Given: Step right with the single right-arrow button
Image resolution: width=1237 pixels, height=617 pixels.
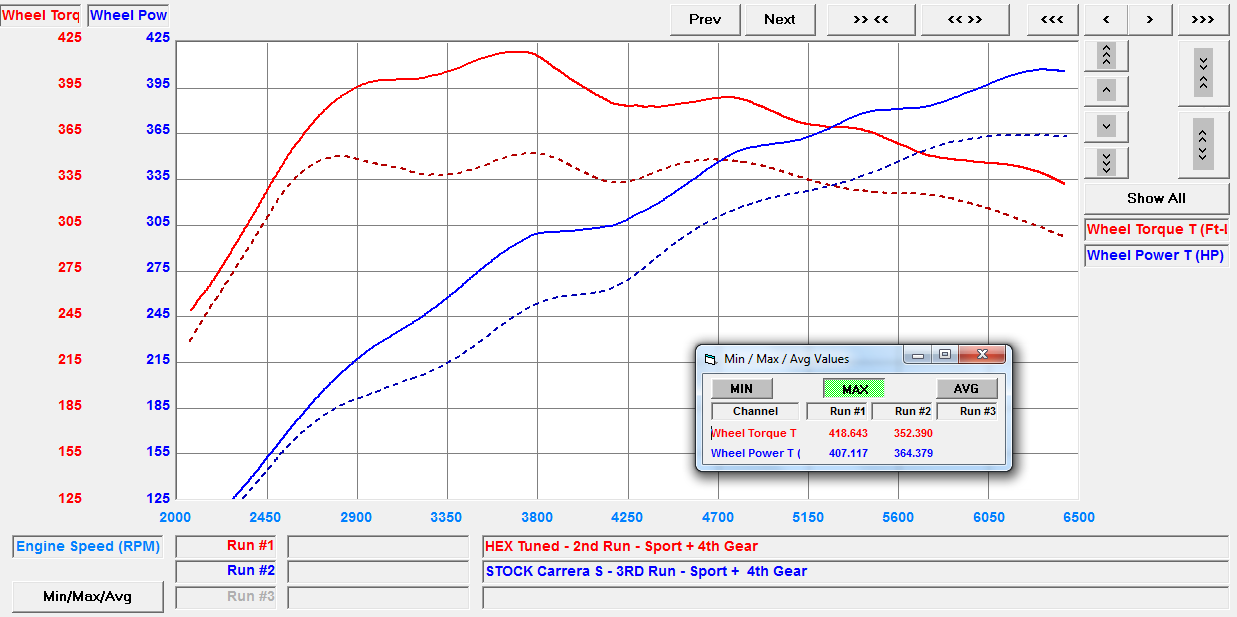Looking at the screenshot, I should point(1150,19).
